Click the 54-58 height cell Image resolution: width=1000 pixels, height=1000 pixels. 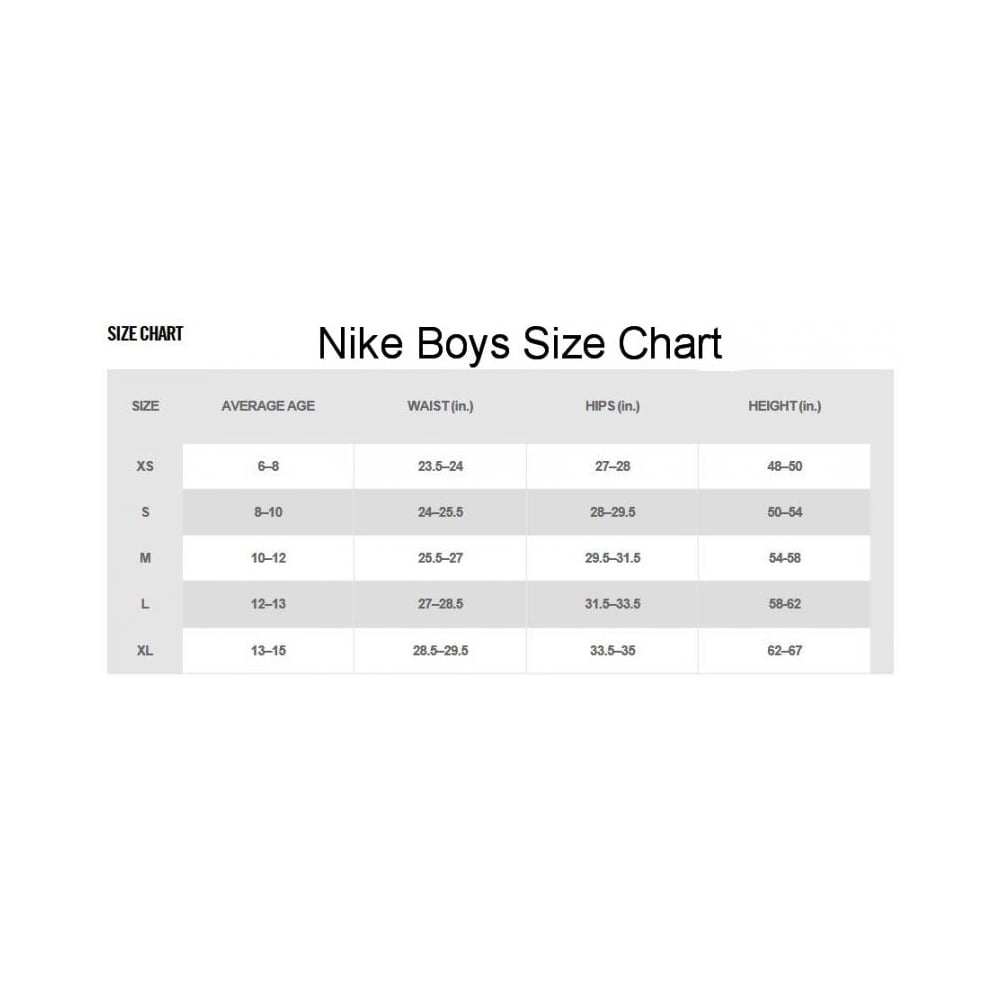(x=784, y=558)
